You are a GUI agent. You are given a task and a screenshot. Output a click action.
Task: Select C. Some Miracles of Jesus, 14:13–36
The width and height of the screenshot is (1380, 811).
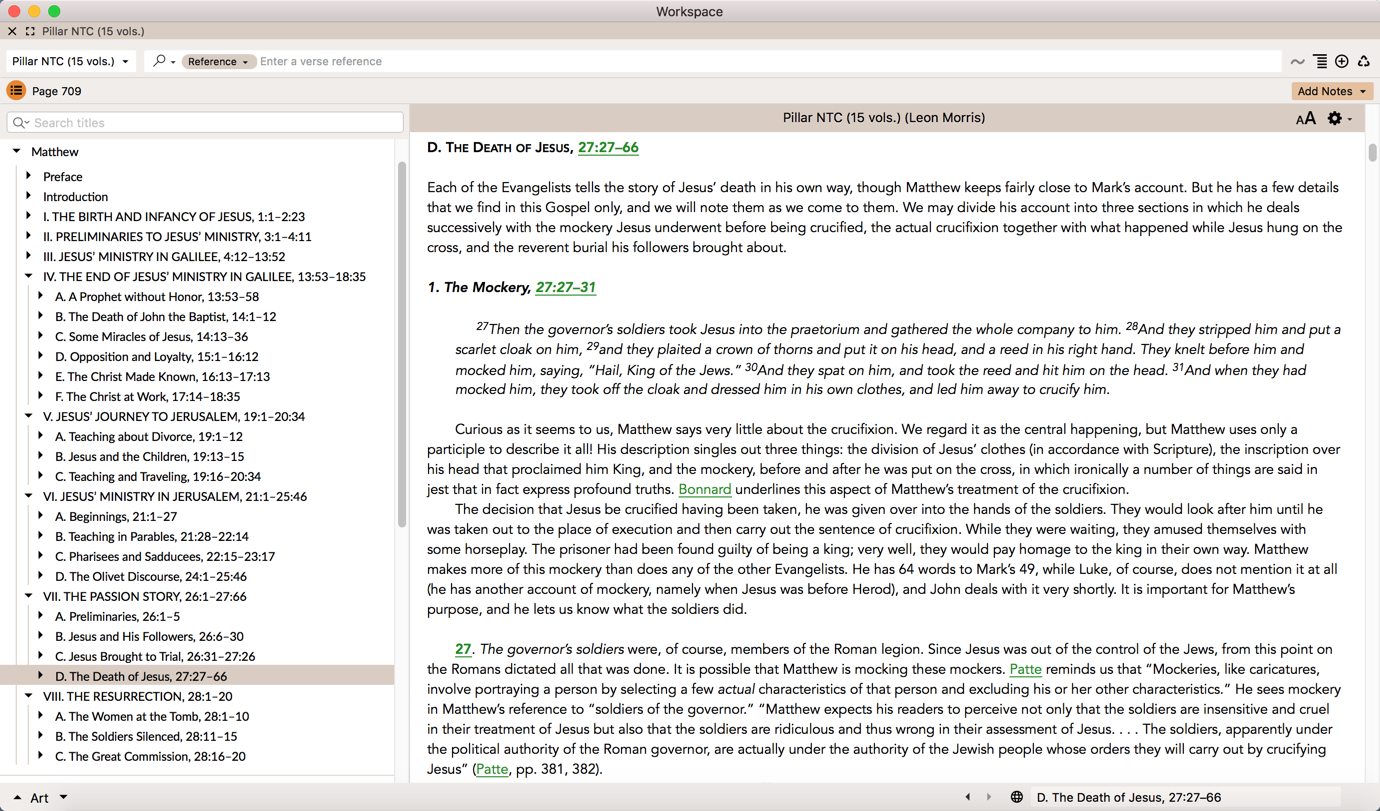click(151, 337)
